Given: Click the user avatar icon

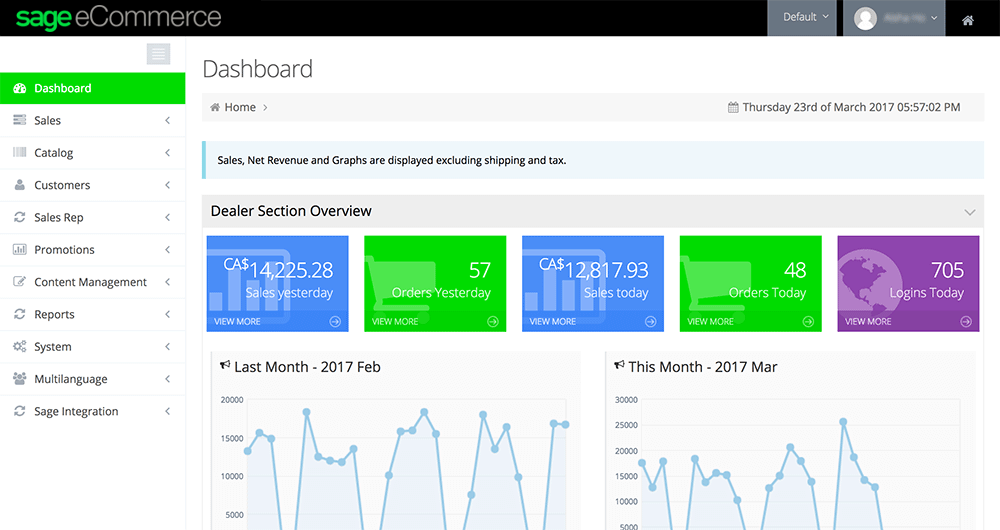Looking at the screenshot, I should 865,18.
